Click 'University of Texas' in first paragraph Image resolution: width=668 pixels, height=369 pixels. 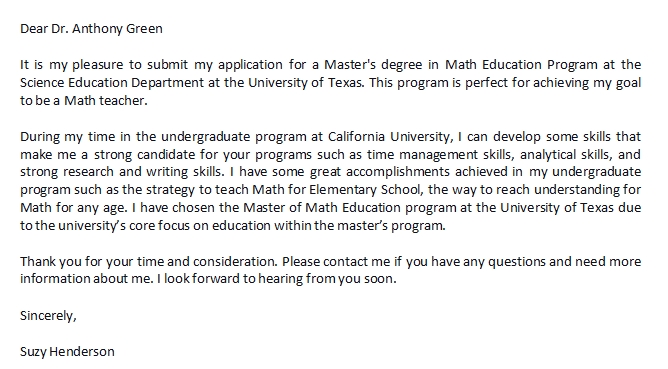coord(305,82)
